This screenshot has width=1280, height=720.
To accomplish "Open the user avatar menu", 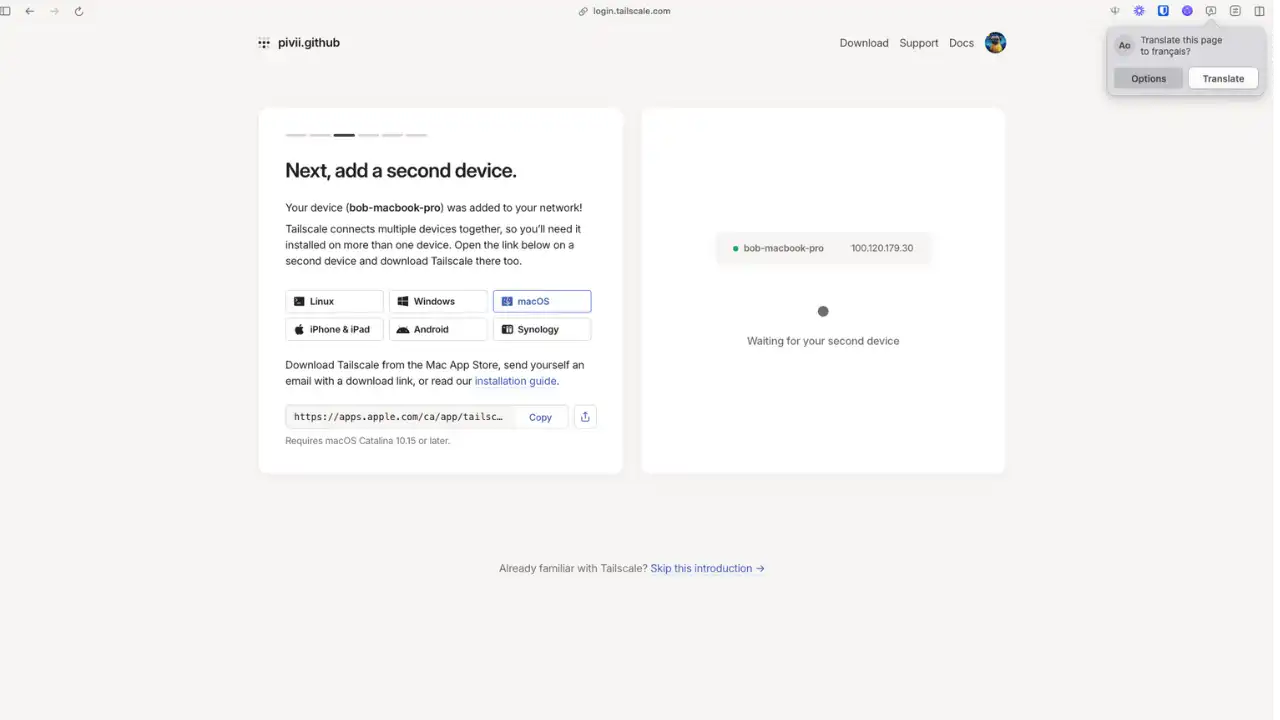I will click(x=995, y=43).
